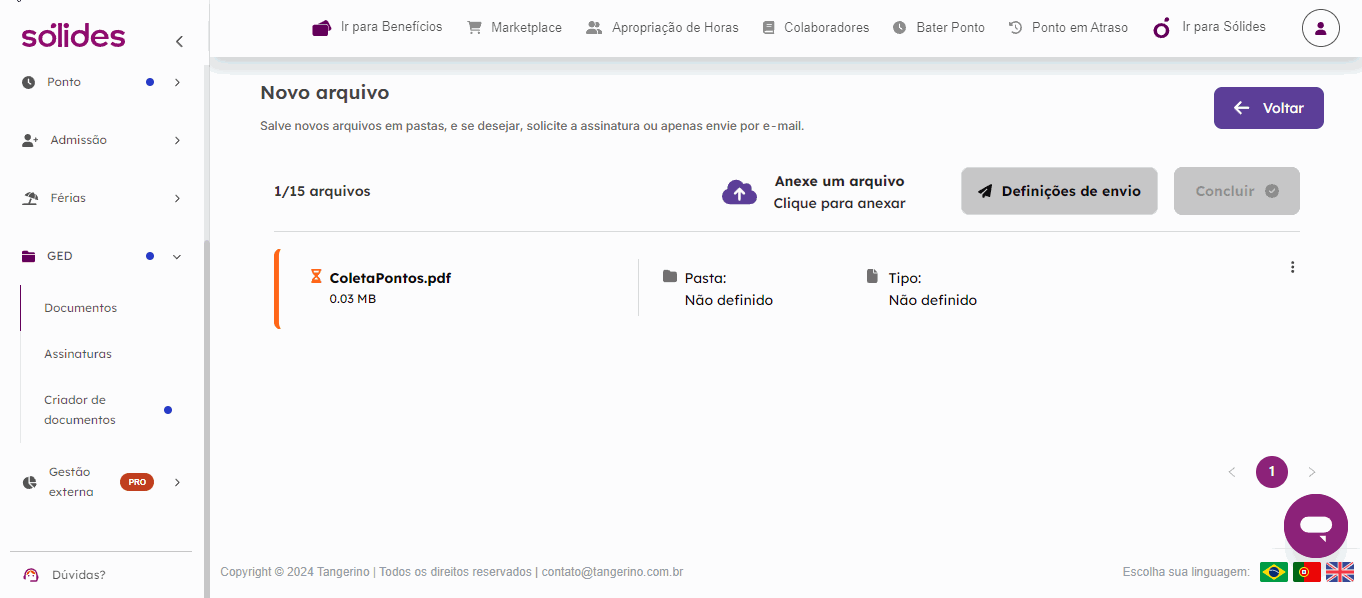The height and width of the screenshot is (598, 1362).
Task: Go to Marketplace in the top bar
Action: (x=514, y=28)
